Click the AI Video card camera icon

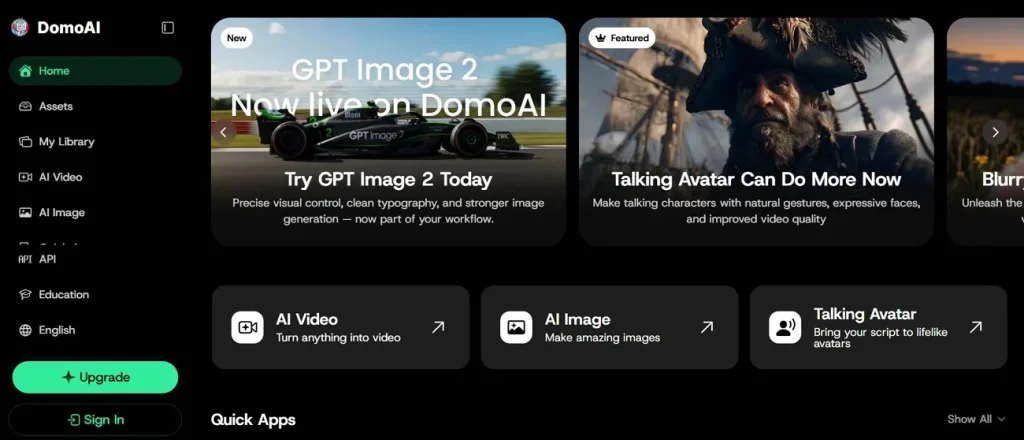248,327
